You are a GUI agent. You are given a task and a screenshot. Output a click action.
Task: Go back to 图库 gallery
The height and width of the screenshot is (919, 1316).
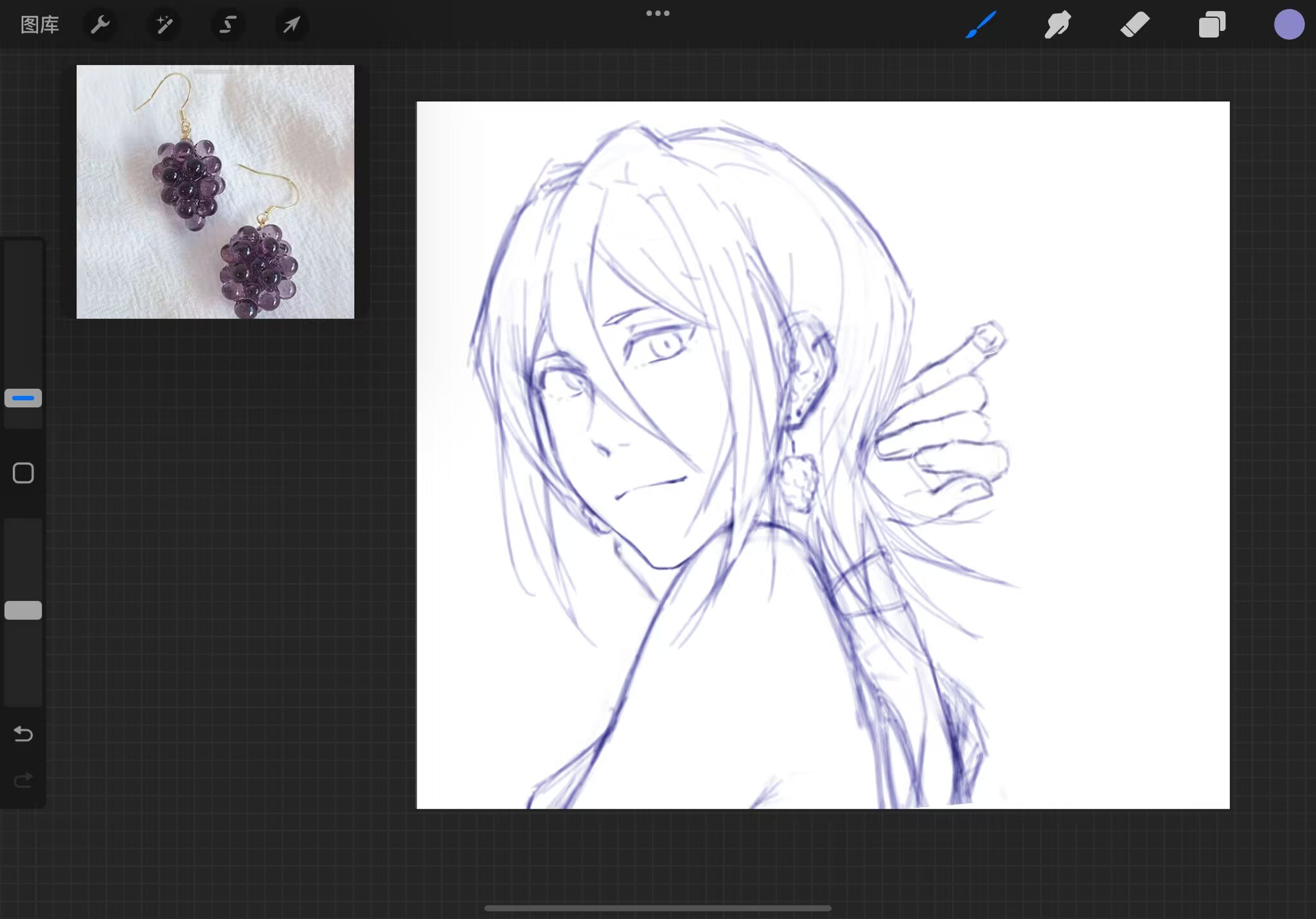tap(40, 25)
